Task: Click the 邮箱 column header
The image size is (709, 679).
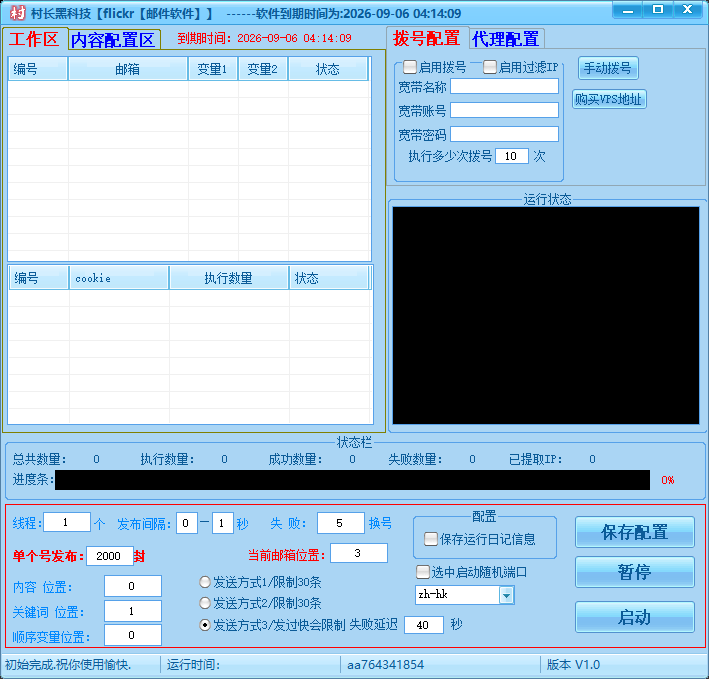Action: (x=127, y=70)
